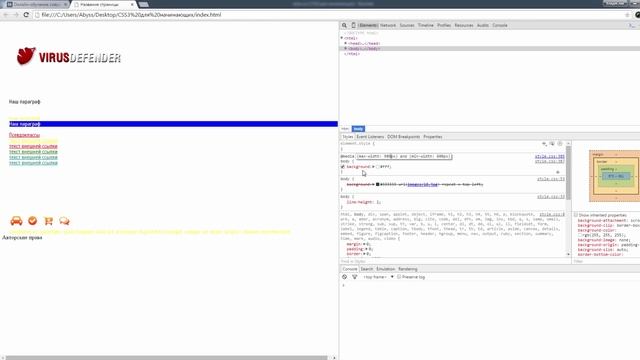Switch to the Timeline panel tab
The image size is (640, 360).
click(x=426, y=25)
